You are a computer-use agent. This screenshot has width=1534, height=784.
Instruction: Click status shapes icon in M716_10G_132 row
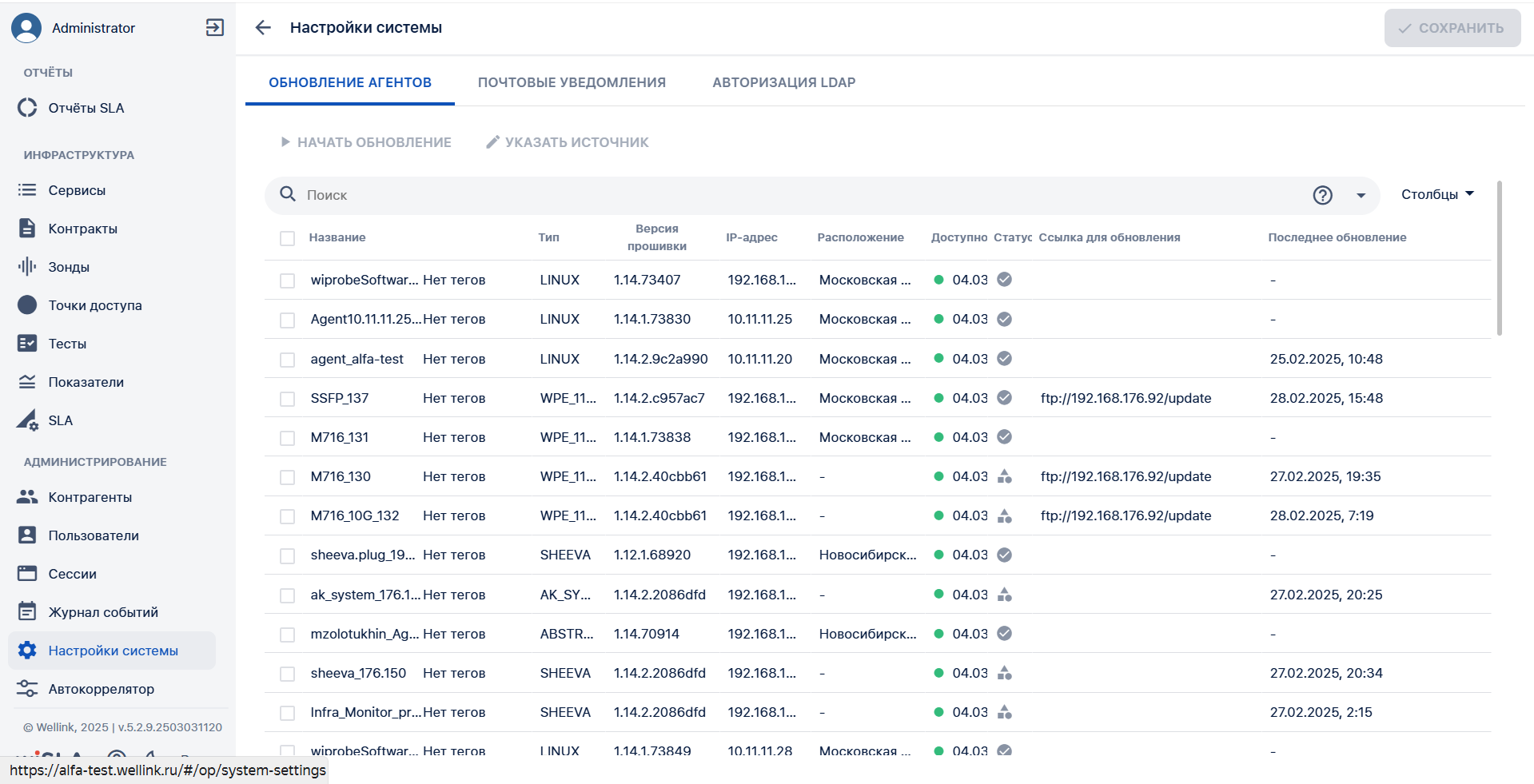1005,515
